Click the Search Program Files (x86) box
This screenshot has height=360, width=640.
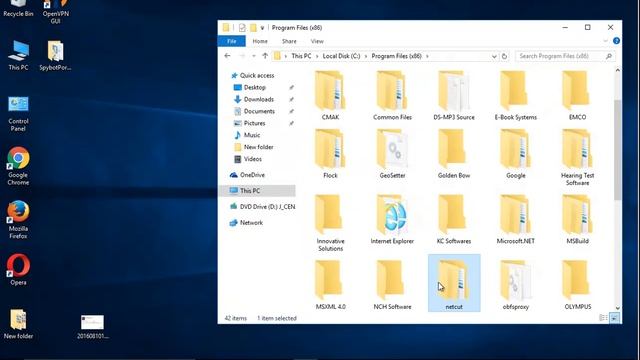coord(565,56)
